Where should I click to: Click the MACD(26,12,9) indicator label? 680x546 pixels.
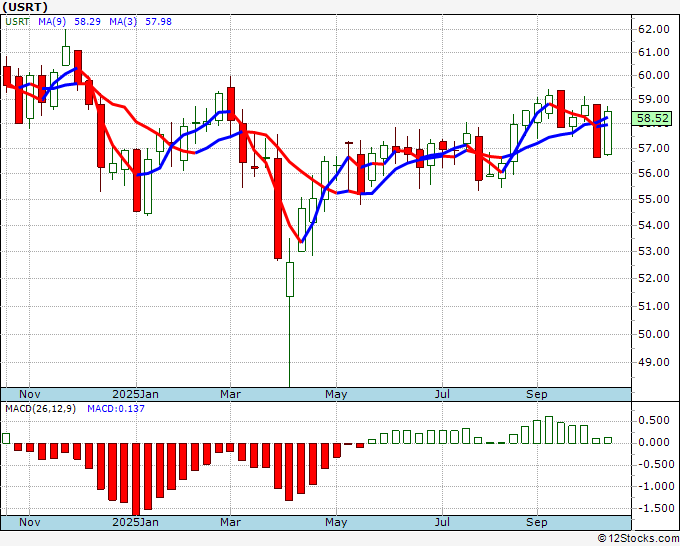click(40, 409)
